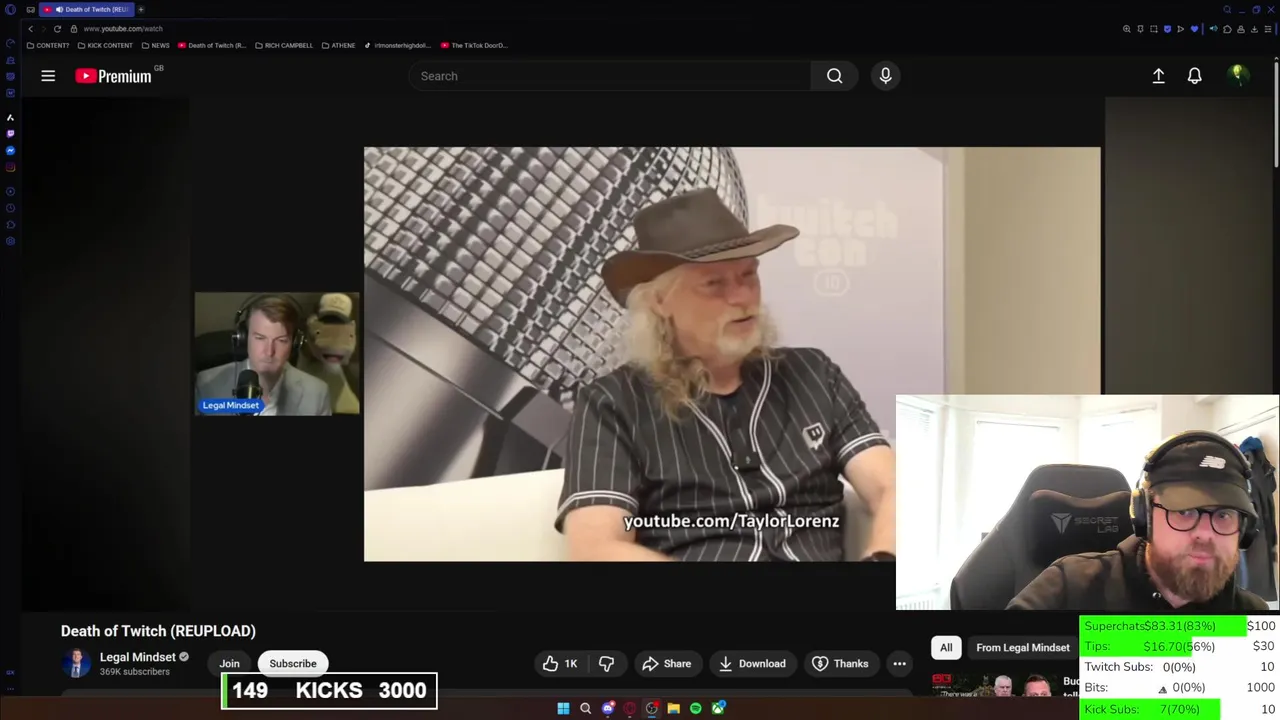Go back with browser back arrow

point(30,29)
